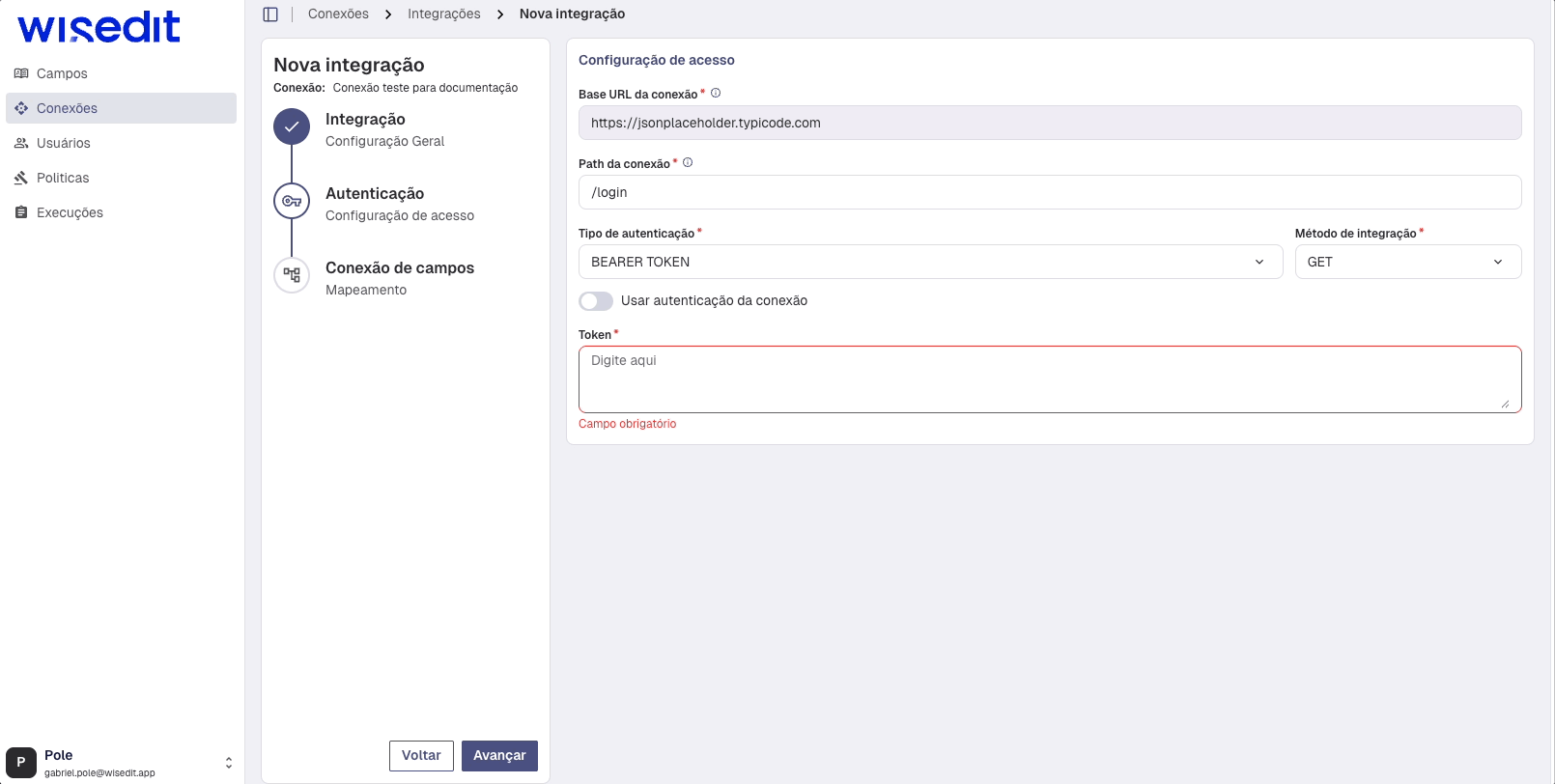Open Políticas in the sidebar

pyautogui.click(x=63, y=178)
